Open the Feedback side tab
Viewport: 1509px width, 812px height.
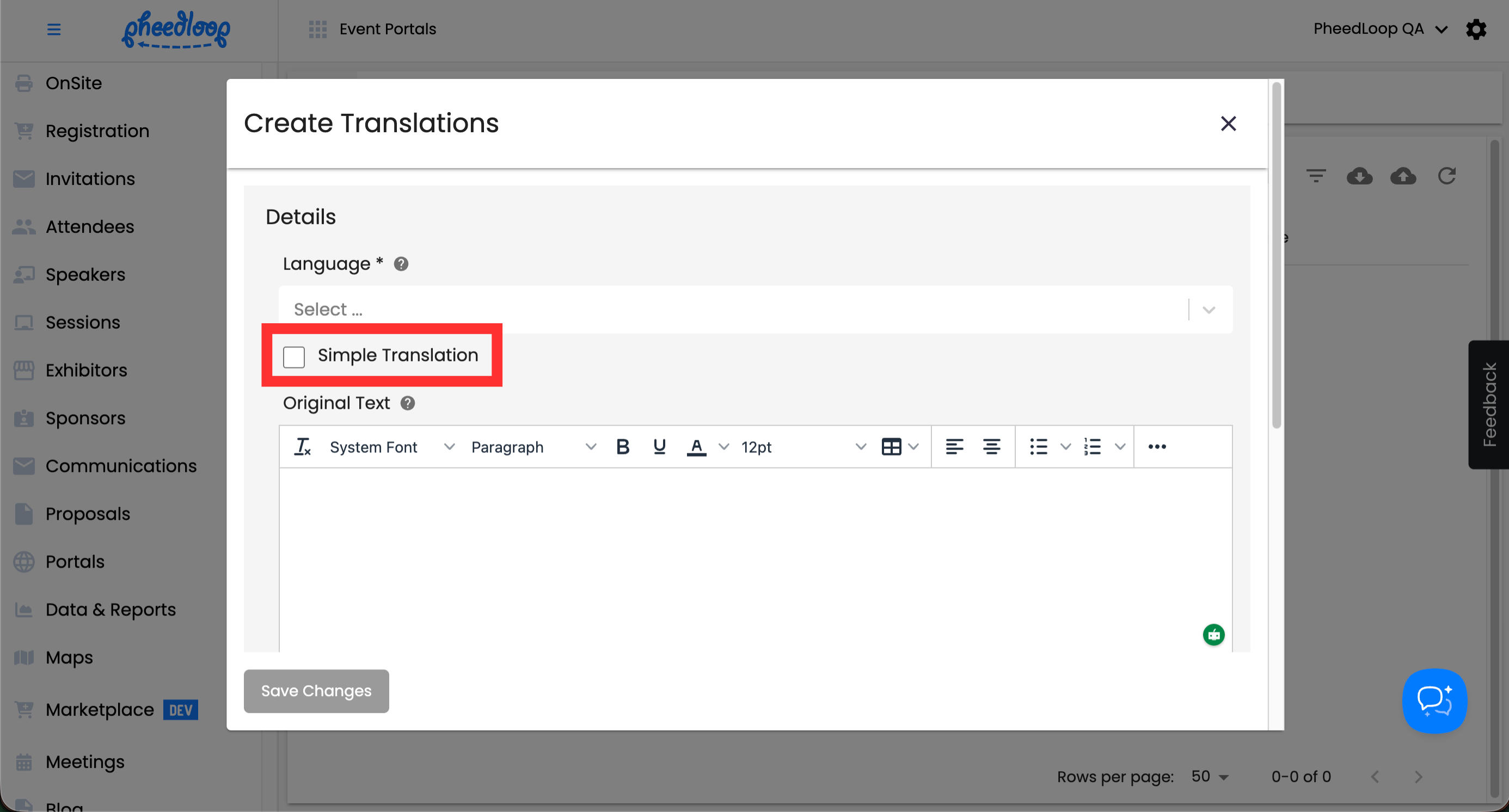click(x=1488, y=404)
